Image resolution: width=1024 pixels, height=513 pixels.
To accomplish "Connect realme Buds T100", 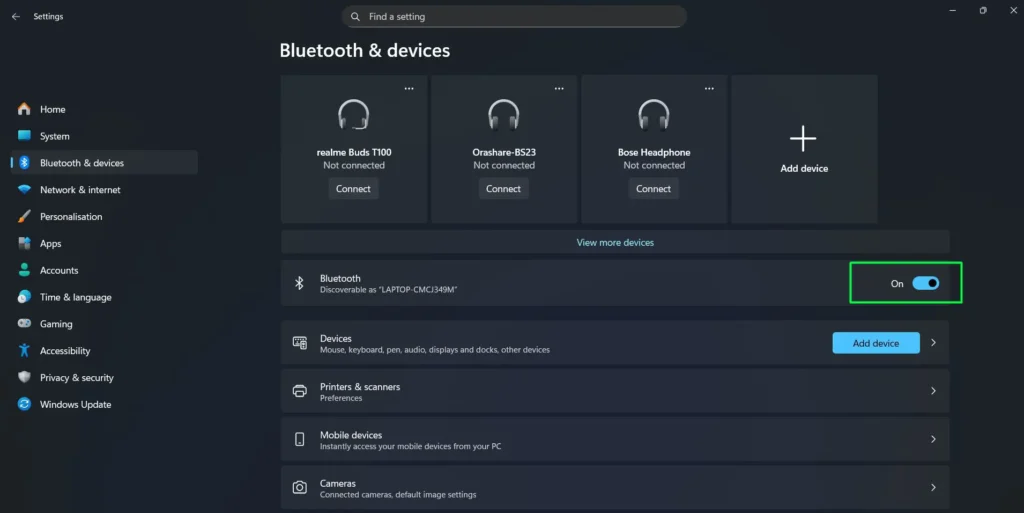I will (x=353, y=189).
